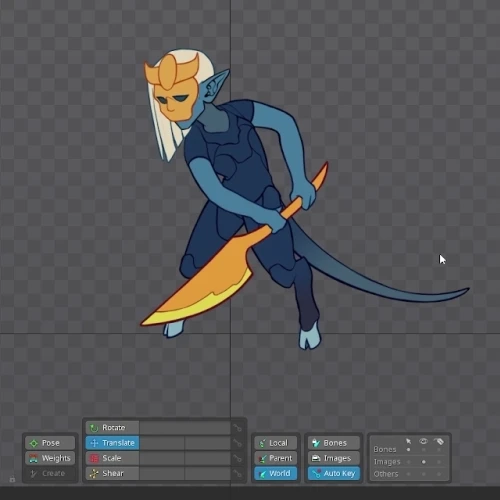Switch axes to Local
Viewport: 500px width, 500px height.
276,443
